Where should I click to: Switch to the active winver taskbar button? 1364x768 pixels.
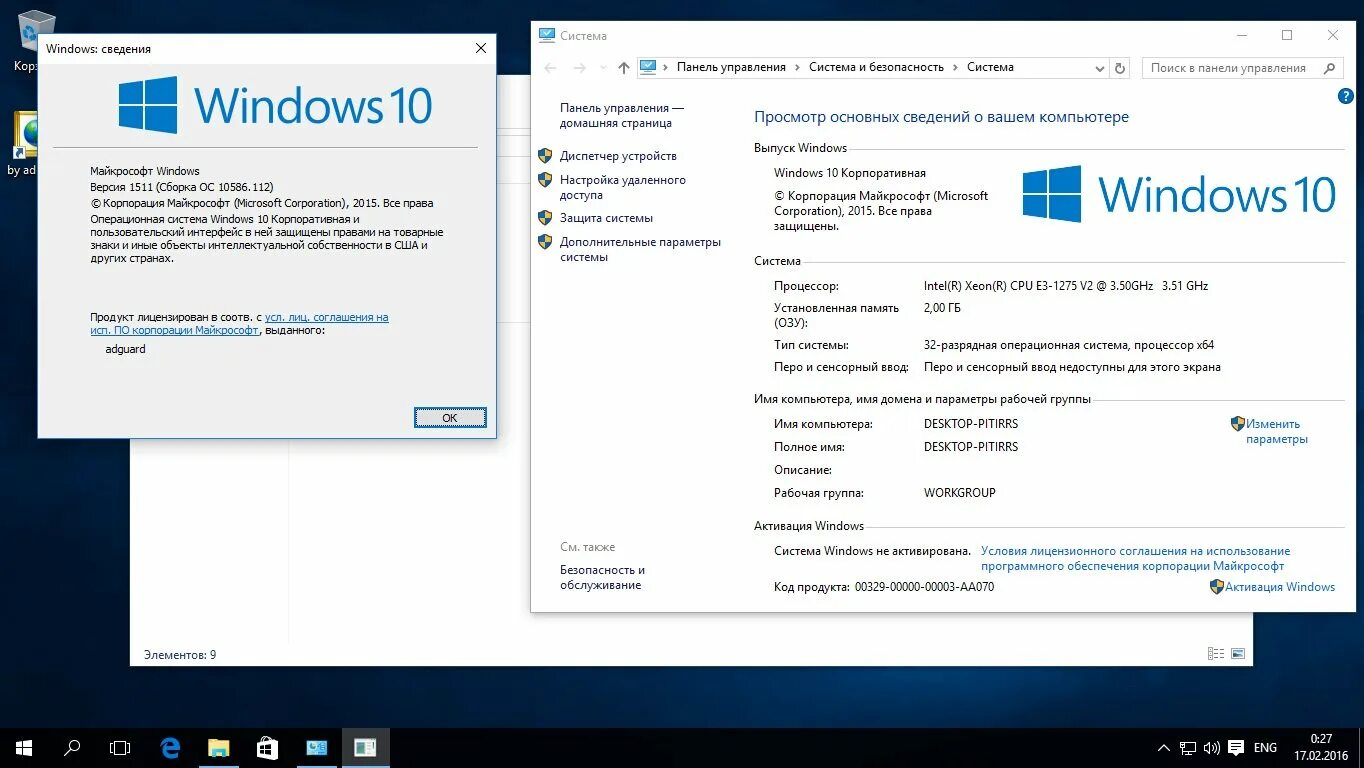pyautogui.click(x=365, y=747)
